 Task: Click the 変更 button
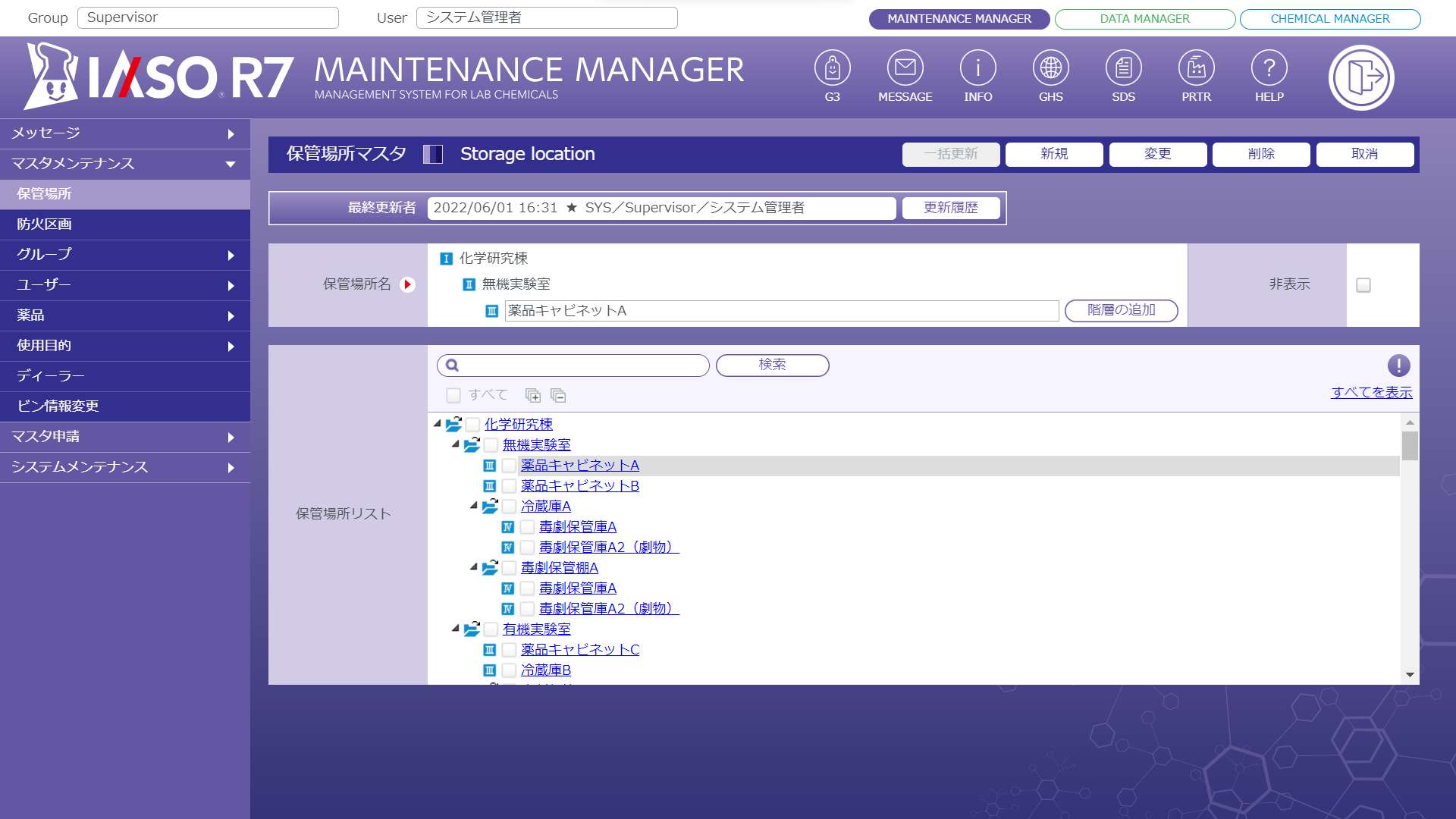coord(1158,154)
